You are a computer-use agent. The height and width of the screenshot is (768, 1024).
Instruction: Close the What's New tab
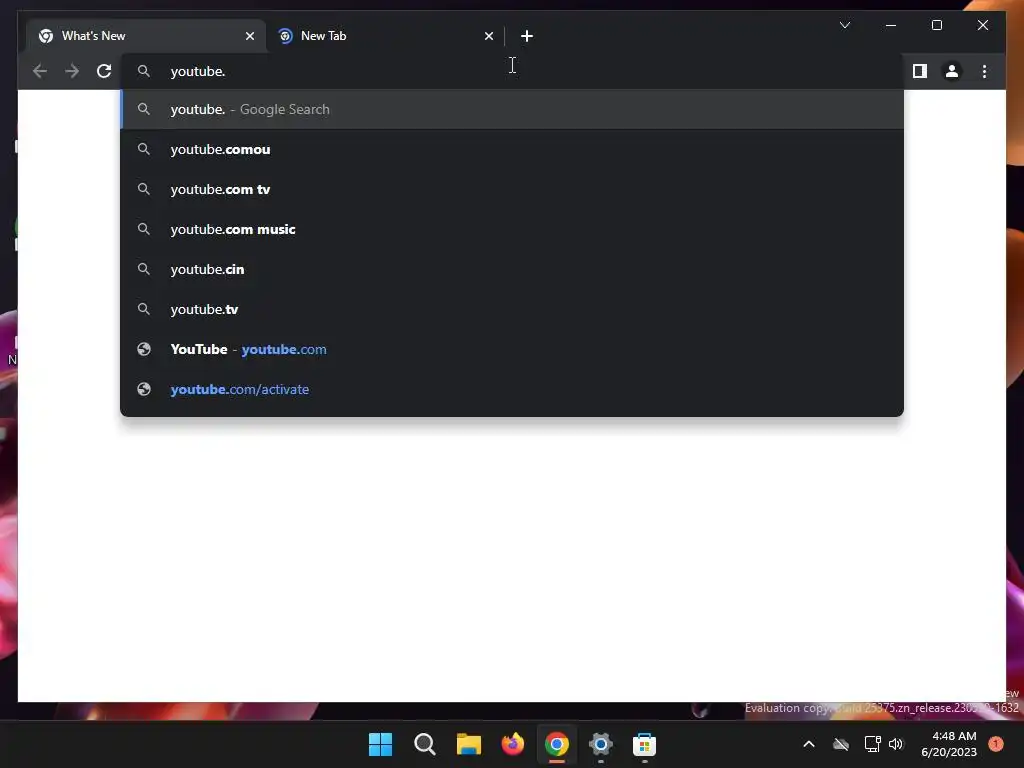pos(249,36)
